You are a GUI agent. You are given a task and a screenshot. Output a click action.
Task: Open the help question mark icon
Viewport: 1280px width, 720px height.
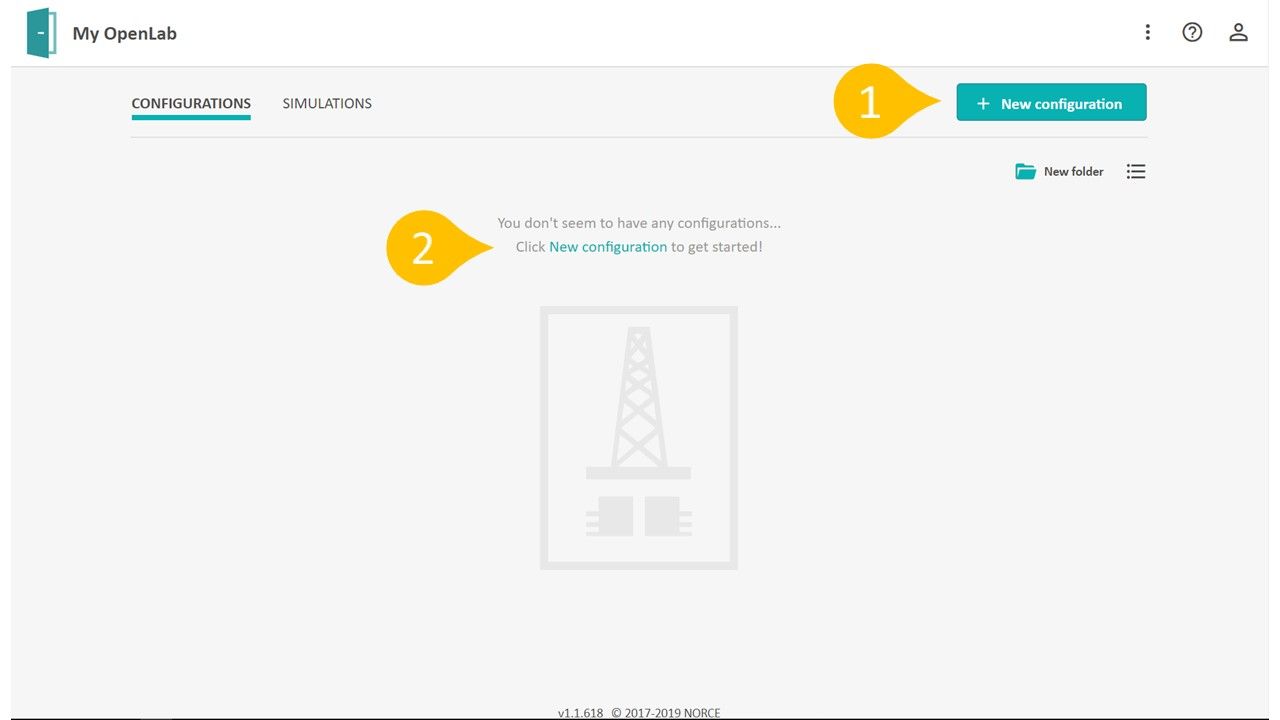point(1191,32)
